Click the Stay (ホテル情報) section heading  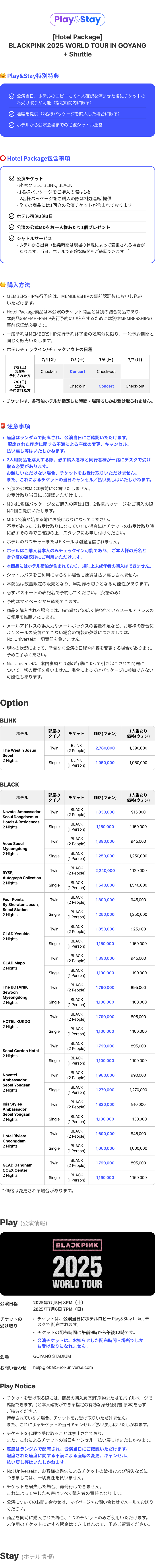tap(27, 1556)
